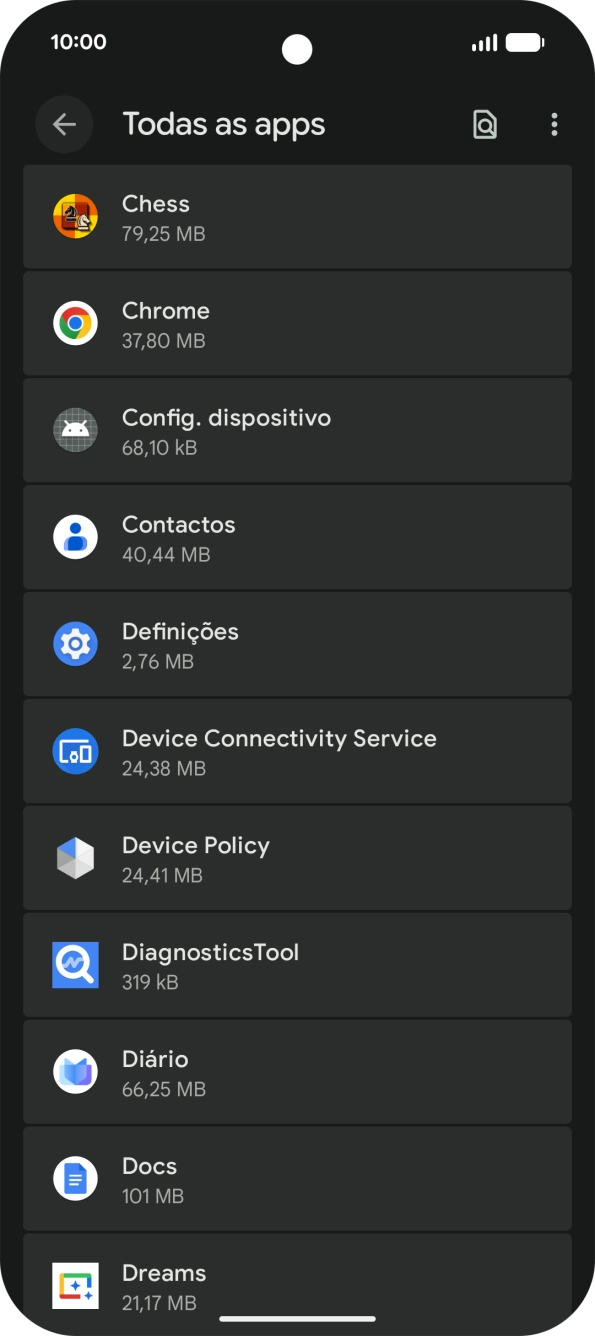The height and width of the screenshot is (1336, 595).
Task: Tap the Docs document icon
Action: (75, 1180)
